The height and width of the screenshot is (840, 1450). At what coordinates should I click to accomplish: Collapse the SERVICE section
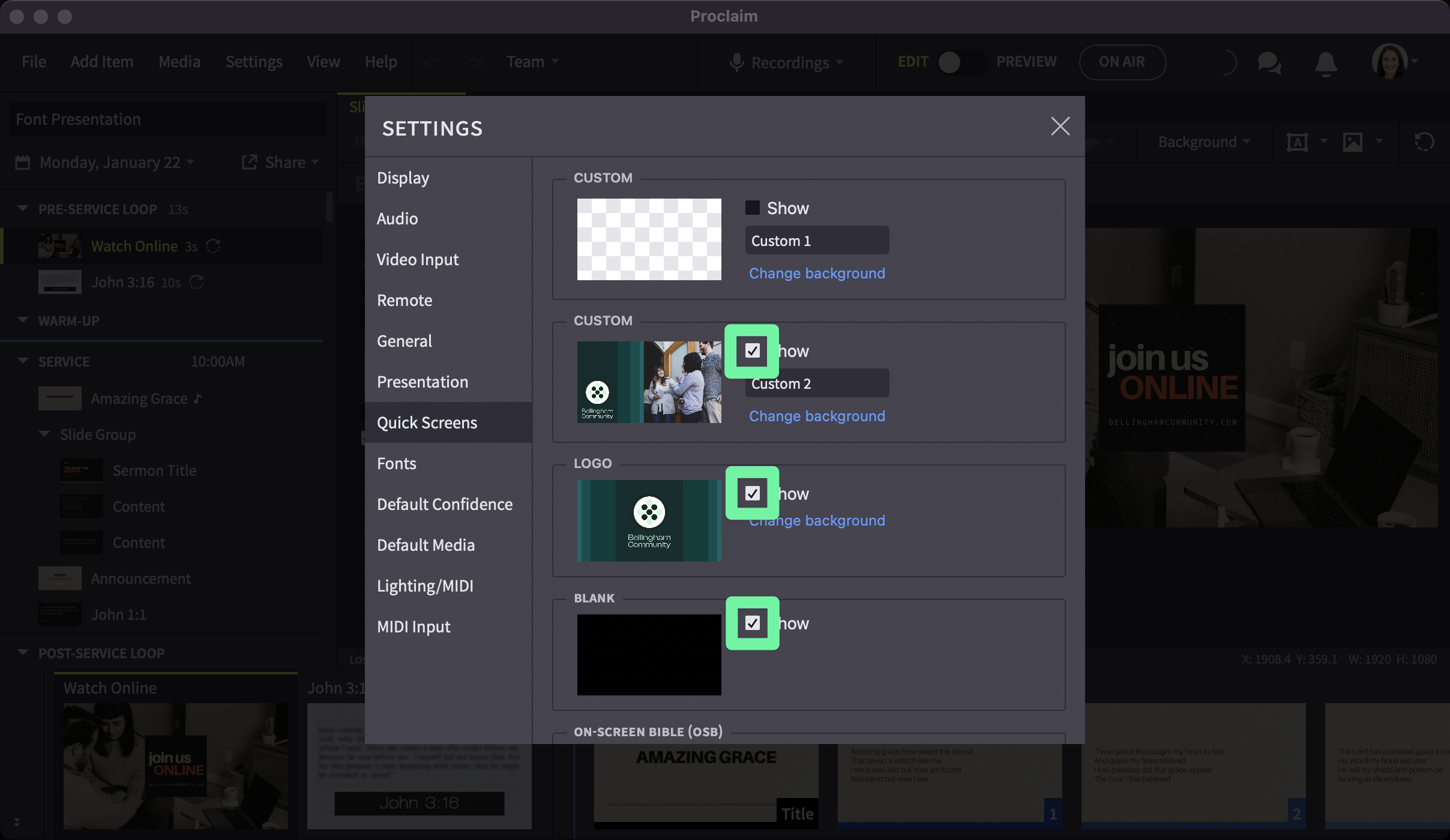click(x=23, y=361)
